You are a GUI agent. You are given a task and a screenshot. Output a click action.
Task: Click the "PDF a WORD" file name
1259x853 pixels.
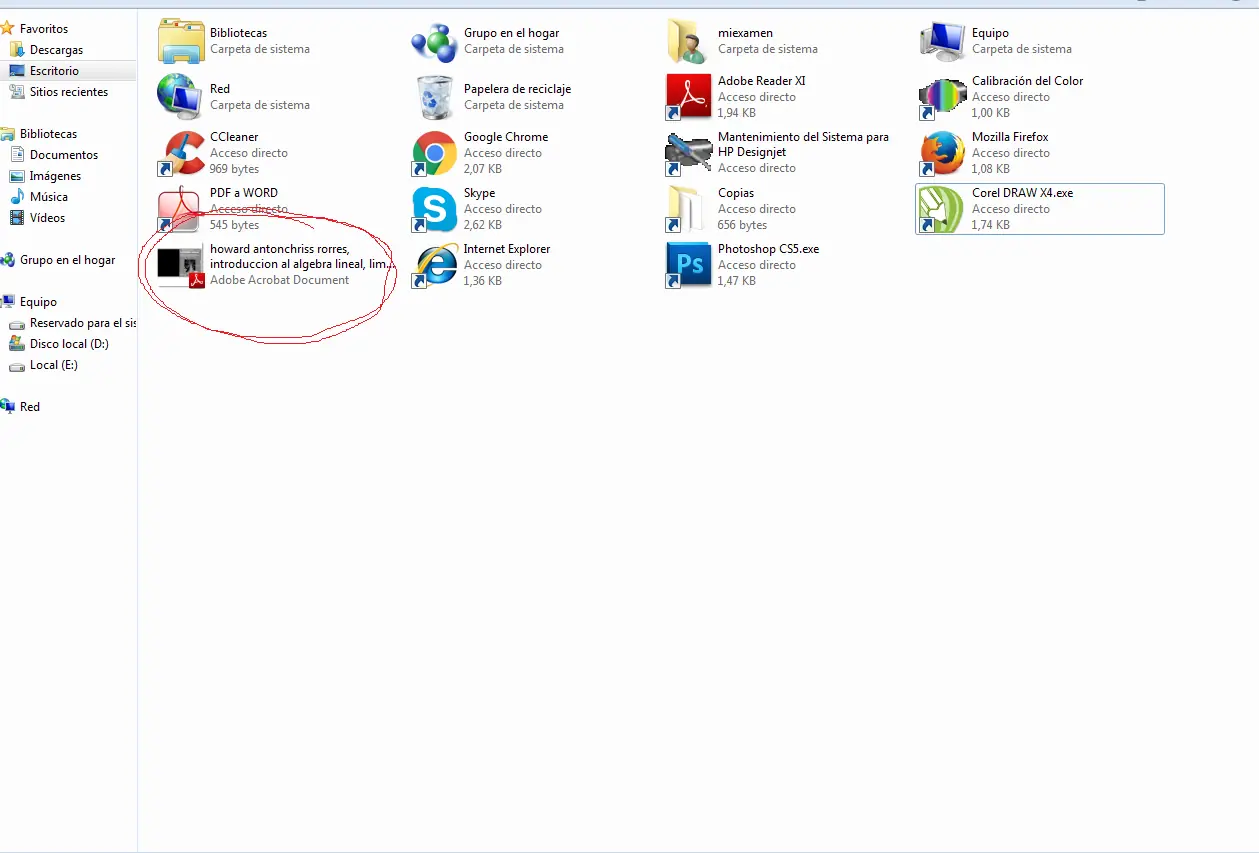[x=244, y=193]
